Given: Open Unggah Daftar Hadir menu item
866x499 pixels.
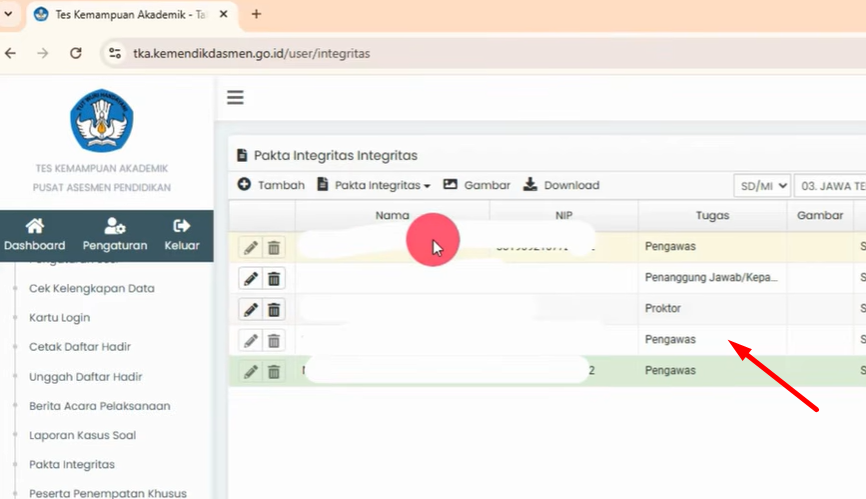Looking at the screenshot, I should click(86, 376).
